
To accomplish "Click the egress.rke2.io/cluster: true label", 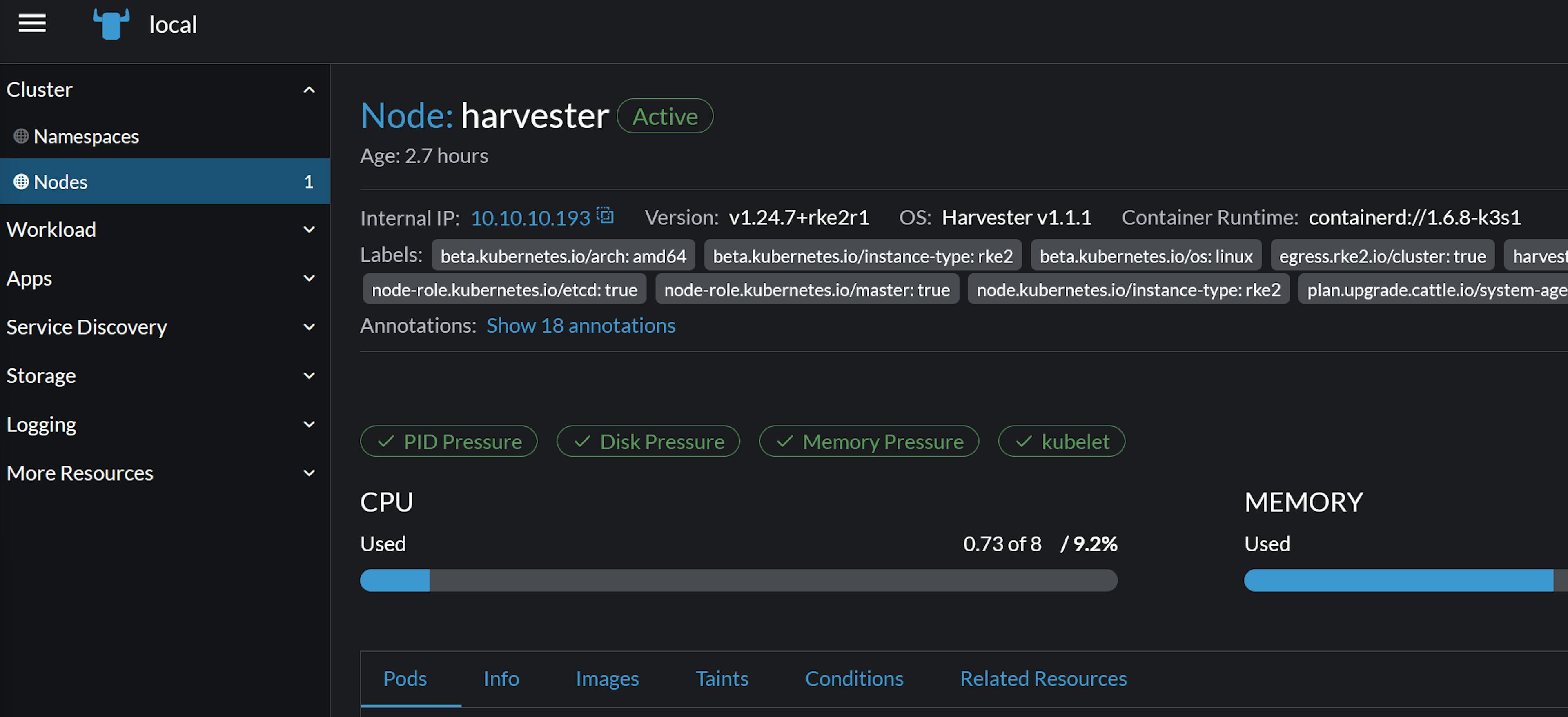I will [1382, 256].
